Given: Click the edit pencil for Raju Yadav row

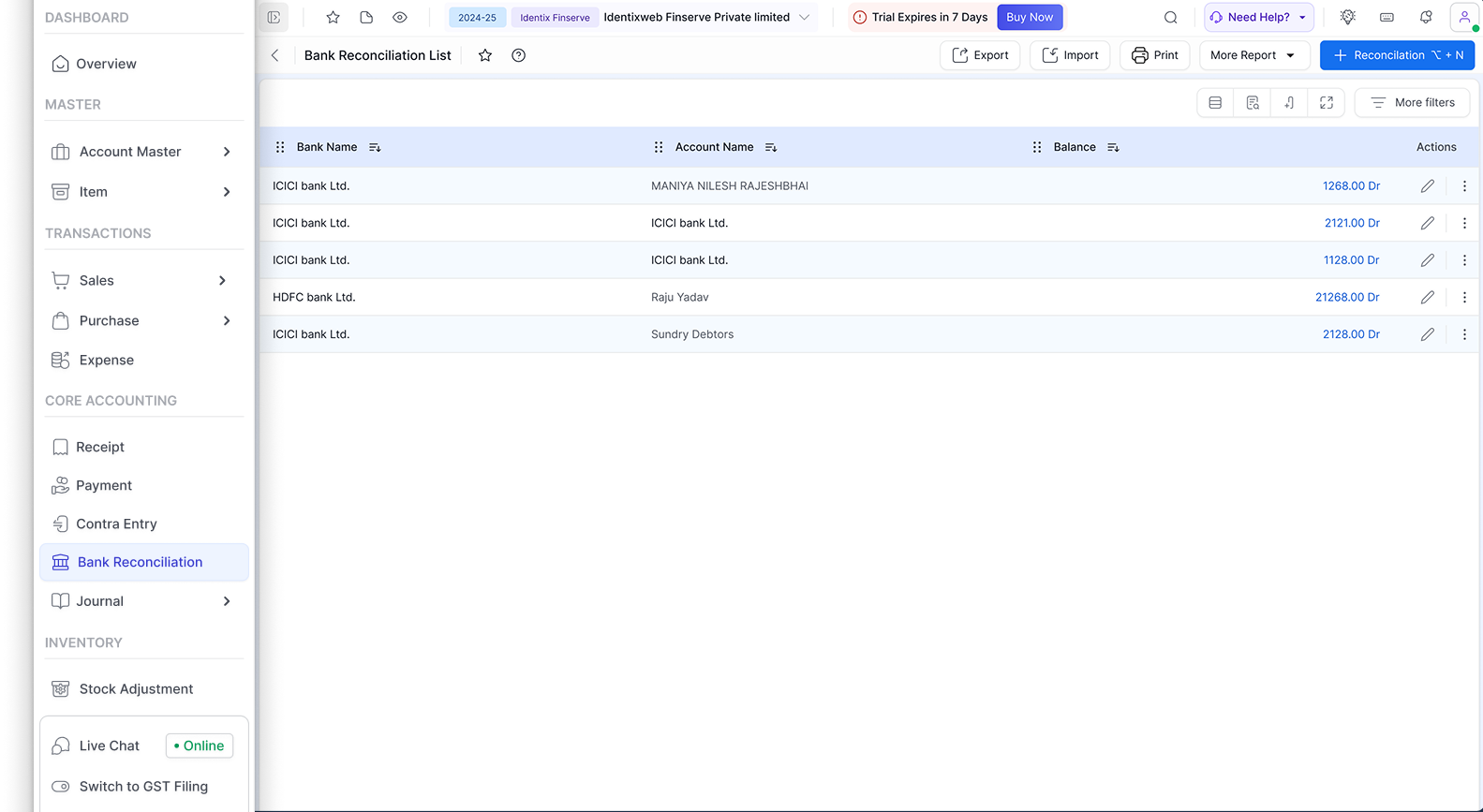Looking at the screenshot, I should click(x=1427, y=297).
